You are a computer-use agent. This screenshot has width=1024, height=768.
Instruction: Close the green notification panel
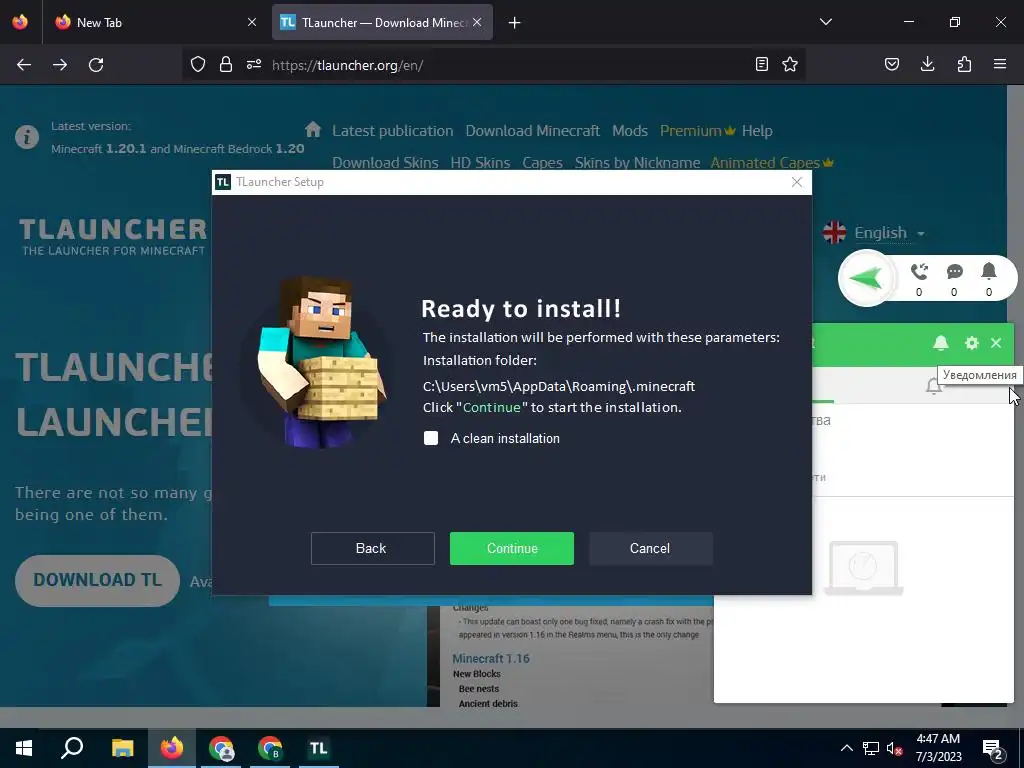pos(996,343)
